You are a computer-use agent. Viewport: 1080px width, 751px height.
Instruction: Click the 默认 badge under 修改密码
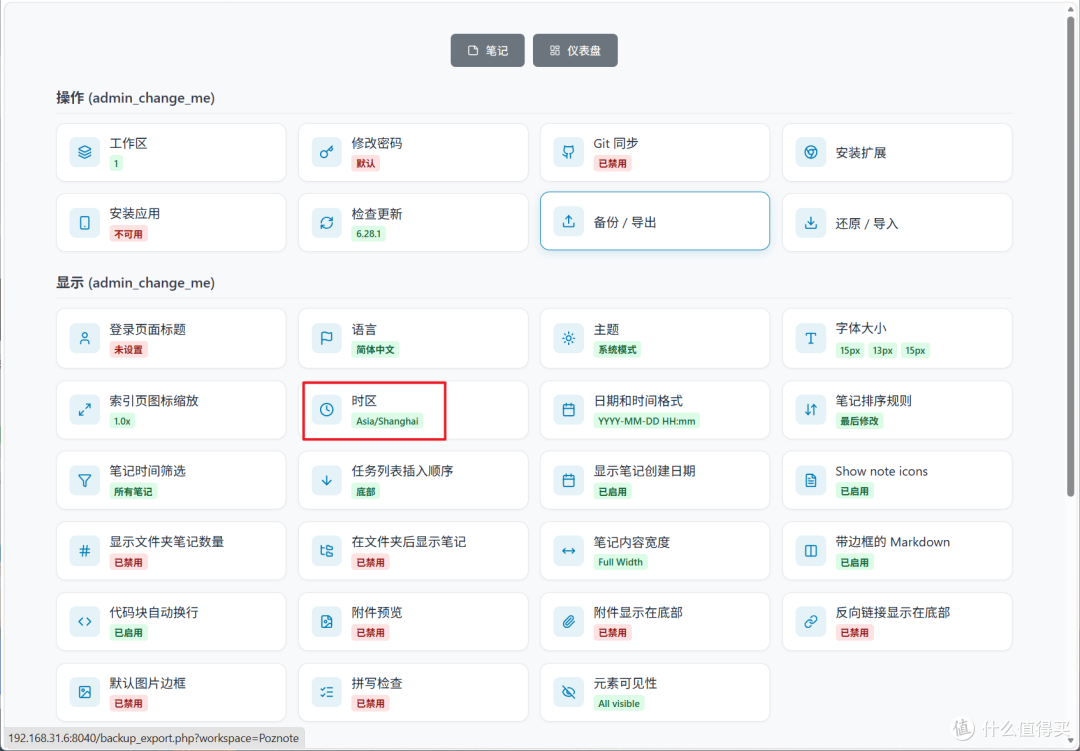coord(366,163)
